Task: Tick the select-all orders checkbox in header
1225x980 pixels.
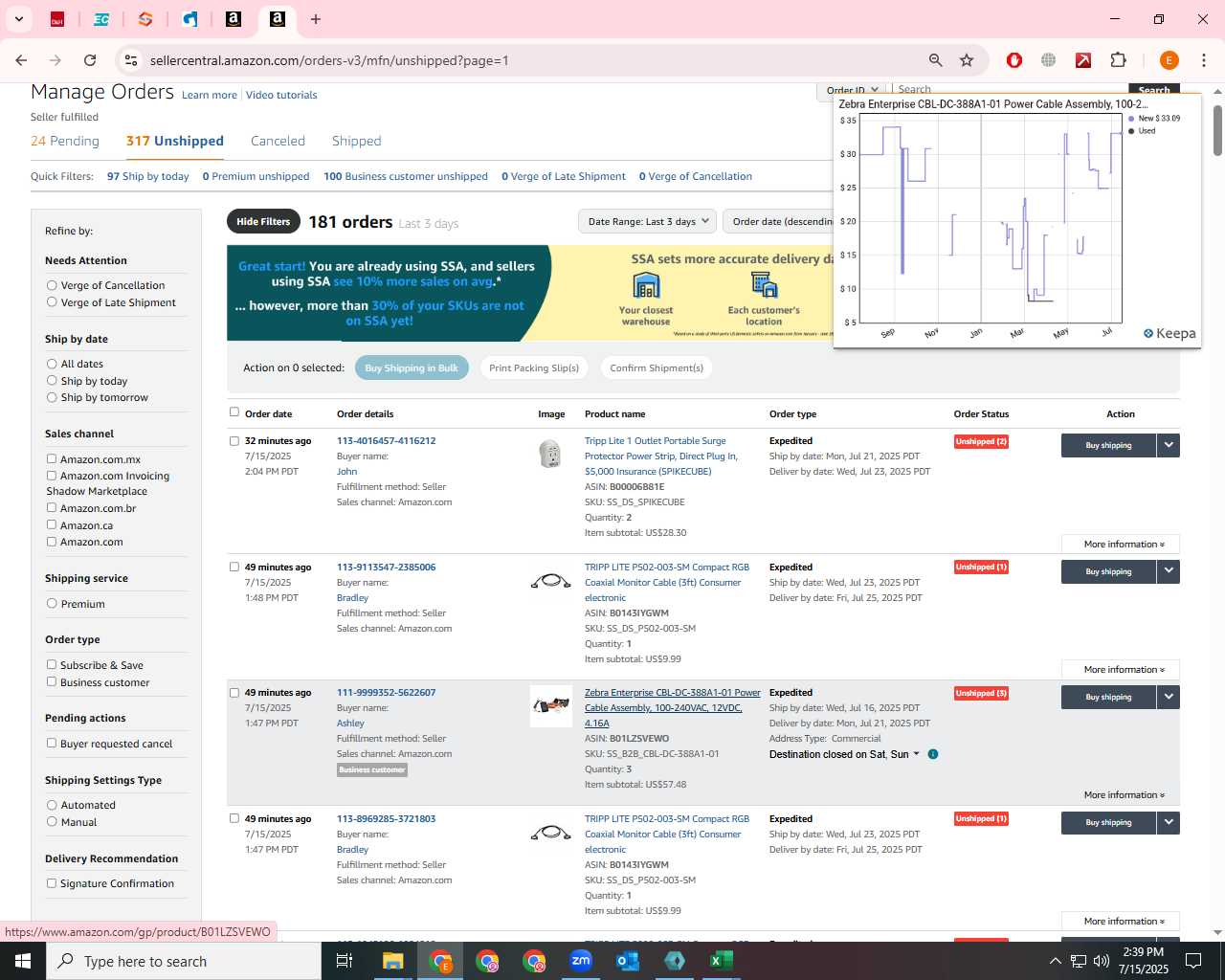Action: click(x=234, y=412)
